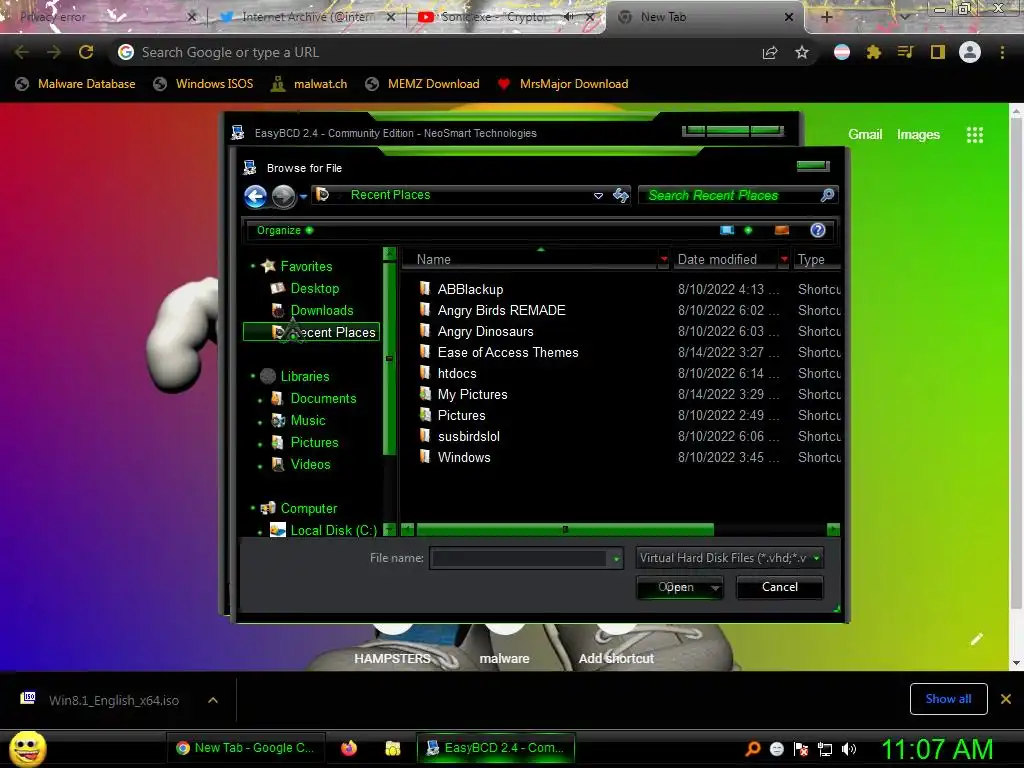Select the susbirdslol folder shortcut
This screenshot has width=1024, height=768.
click(x=468, y=436)
